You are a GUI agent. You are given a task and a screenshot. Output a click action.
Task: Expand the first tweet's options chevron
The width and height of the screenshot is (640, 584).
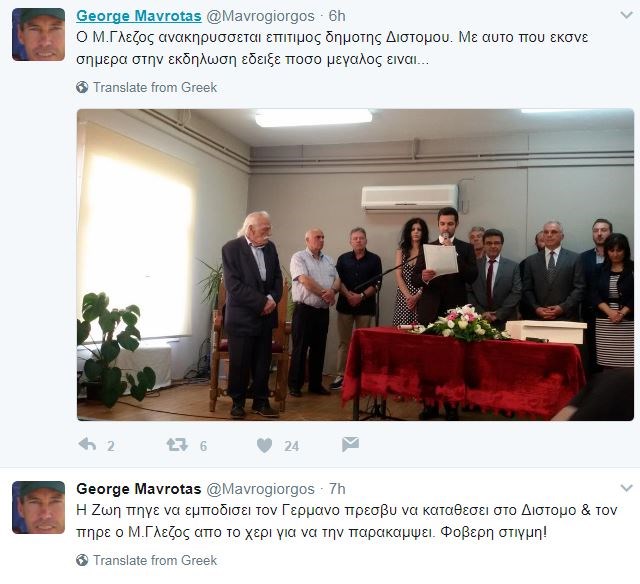pyautogui.click(x=626, y=16)
